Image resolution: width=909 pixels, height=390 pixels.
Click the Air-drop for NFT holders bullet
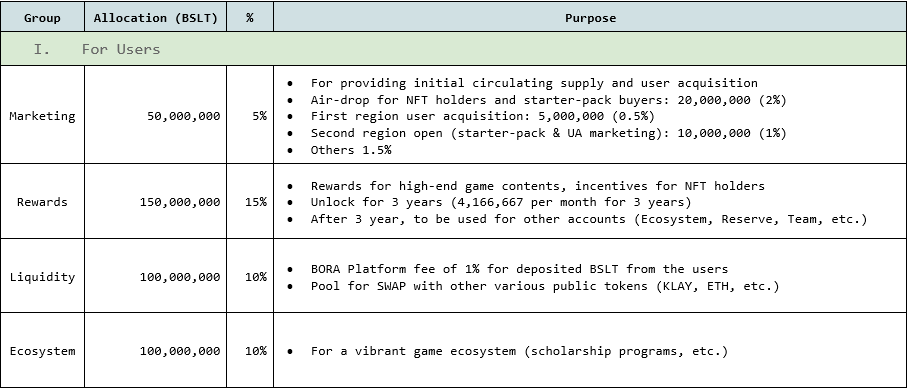pos(548,100)
